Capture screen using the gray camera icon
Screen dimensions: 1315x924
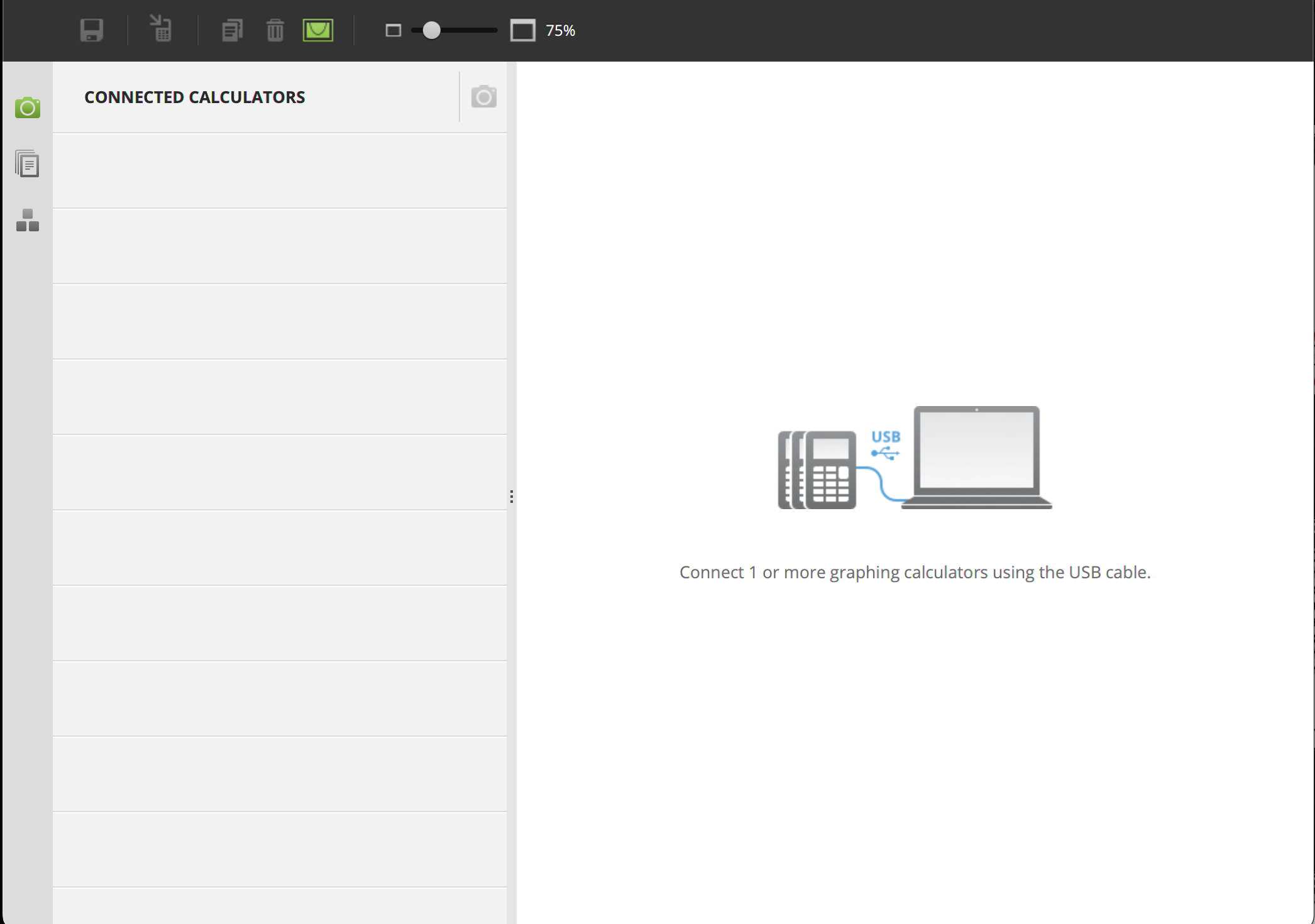483,97
